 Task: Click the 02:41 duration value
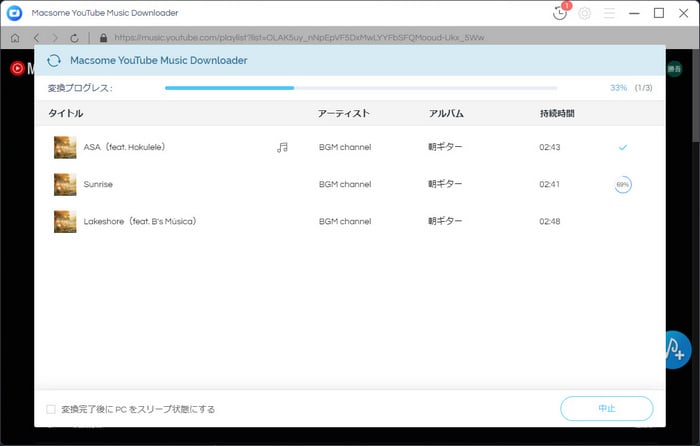coord(550,184)
